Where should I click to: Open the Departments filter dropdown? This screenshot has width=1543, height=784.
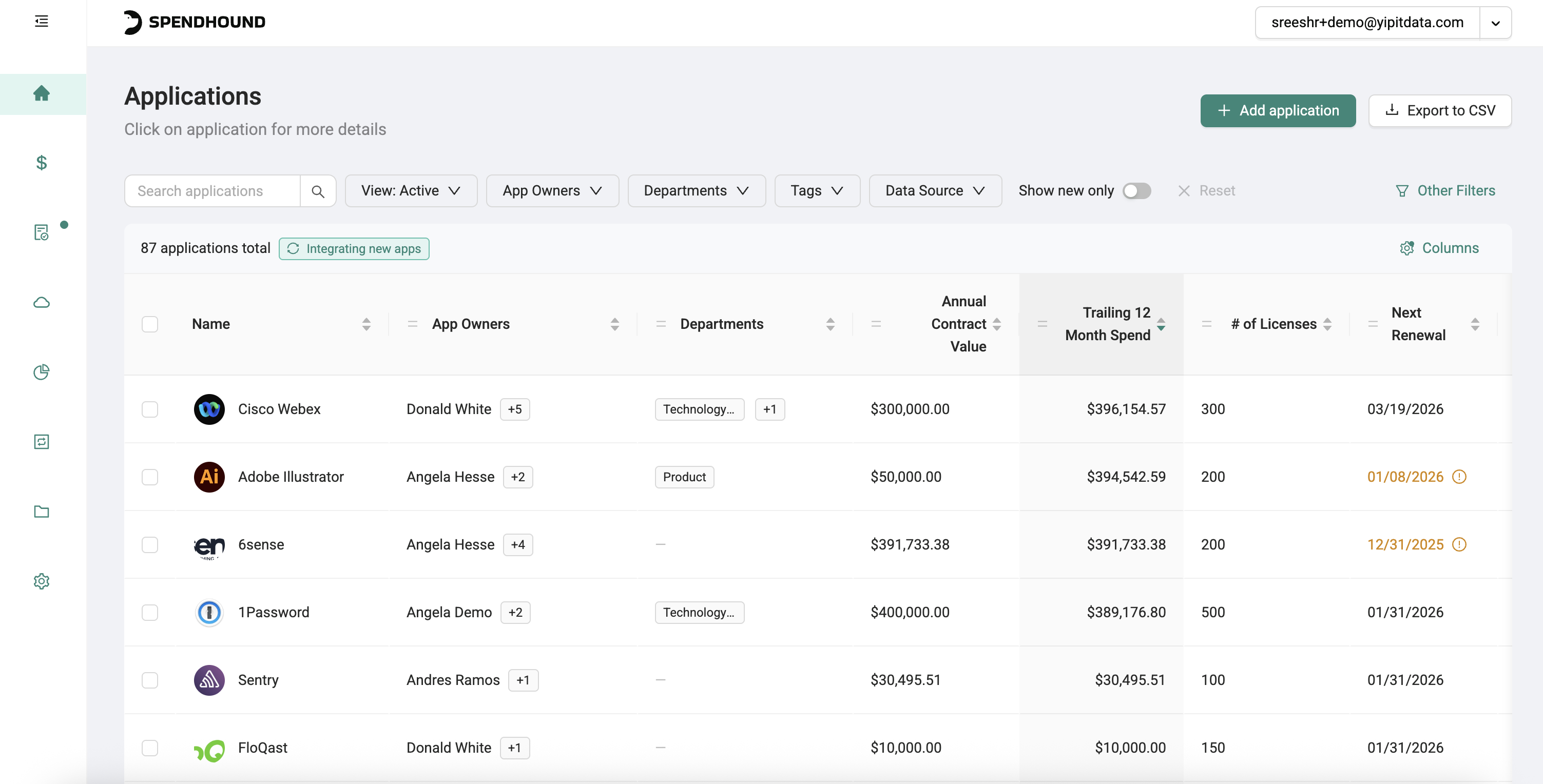click(696, 190)
